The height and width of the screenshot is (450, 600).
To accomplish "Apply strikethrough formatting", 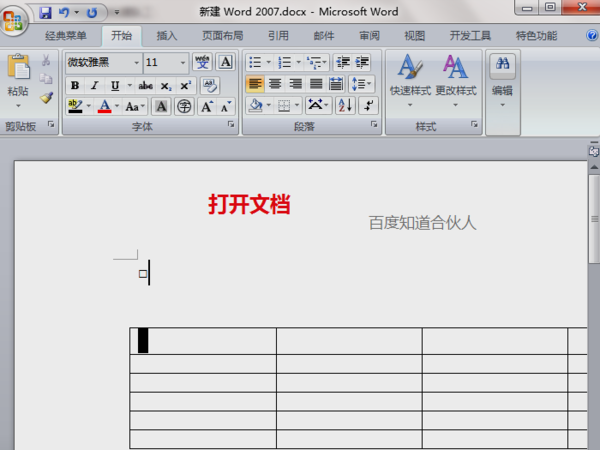I will pos(145,85).
